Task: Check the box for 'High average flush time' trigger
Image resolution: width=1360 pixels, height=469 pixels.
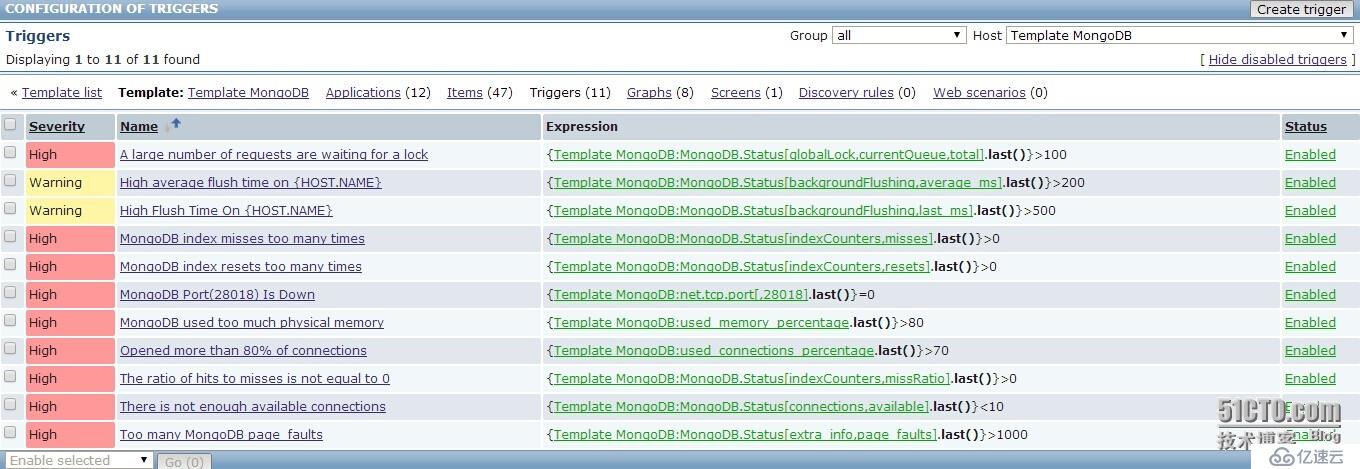Action: [10, 181]
